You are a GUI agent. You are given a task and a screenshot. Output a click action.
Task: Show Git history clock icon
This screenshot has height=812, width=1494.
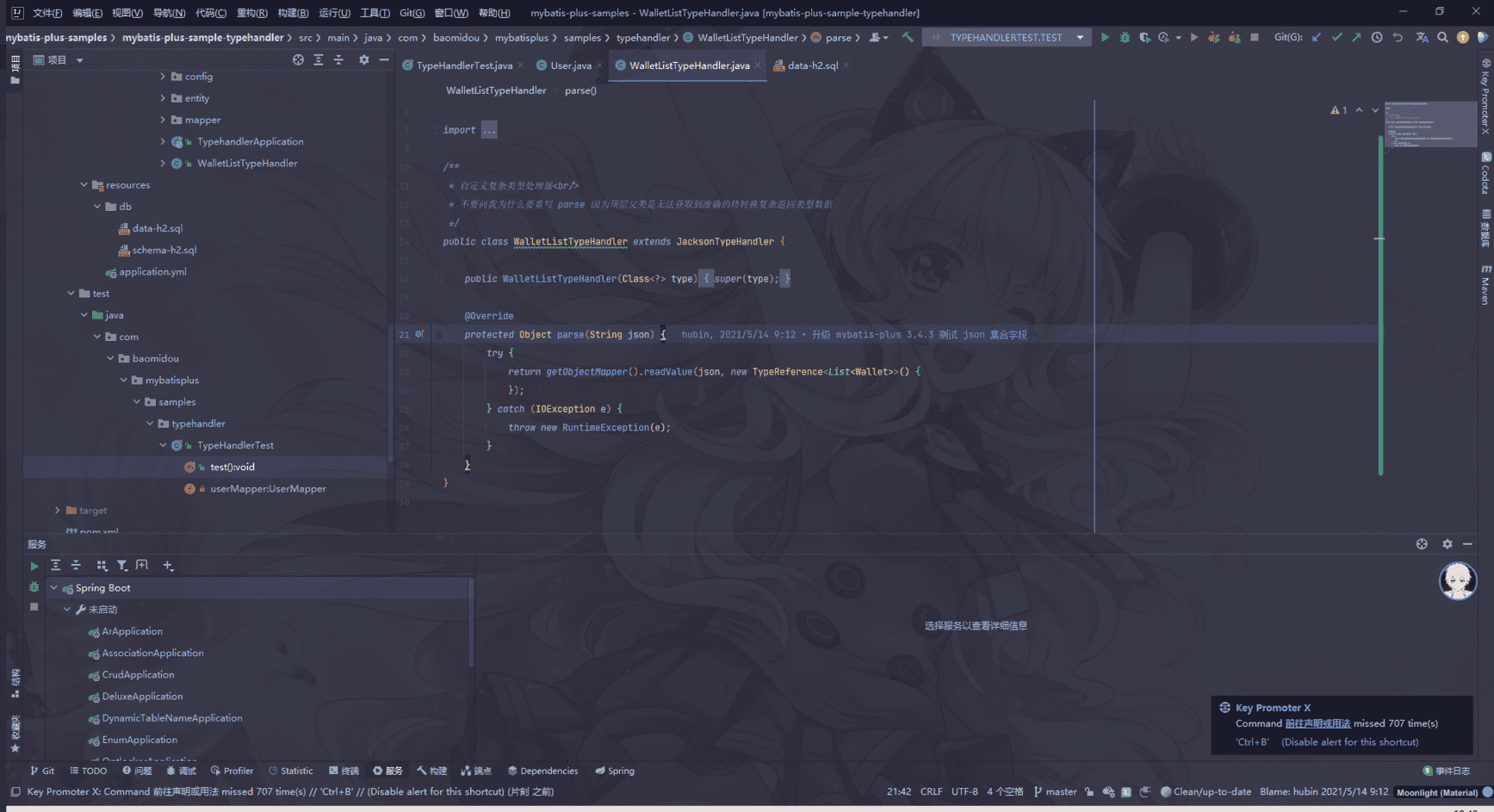(1377, 37)
